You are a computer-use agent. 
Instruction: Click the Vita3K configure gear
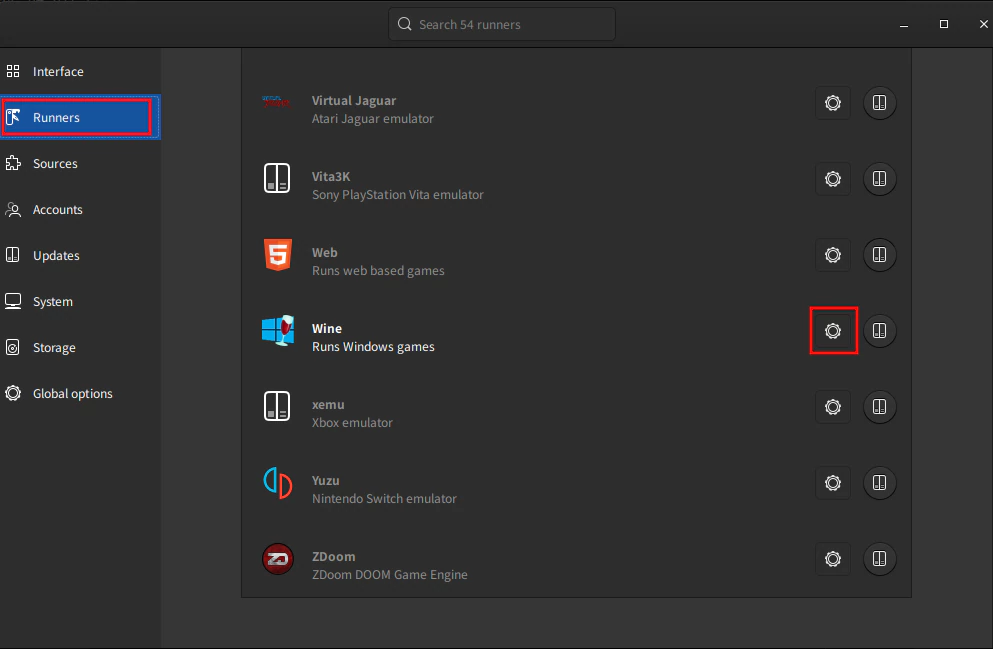pyautogui.click(x=832, y=179)
